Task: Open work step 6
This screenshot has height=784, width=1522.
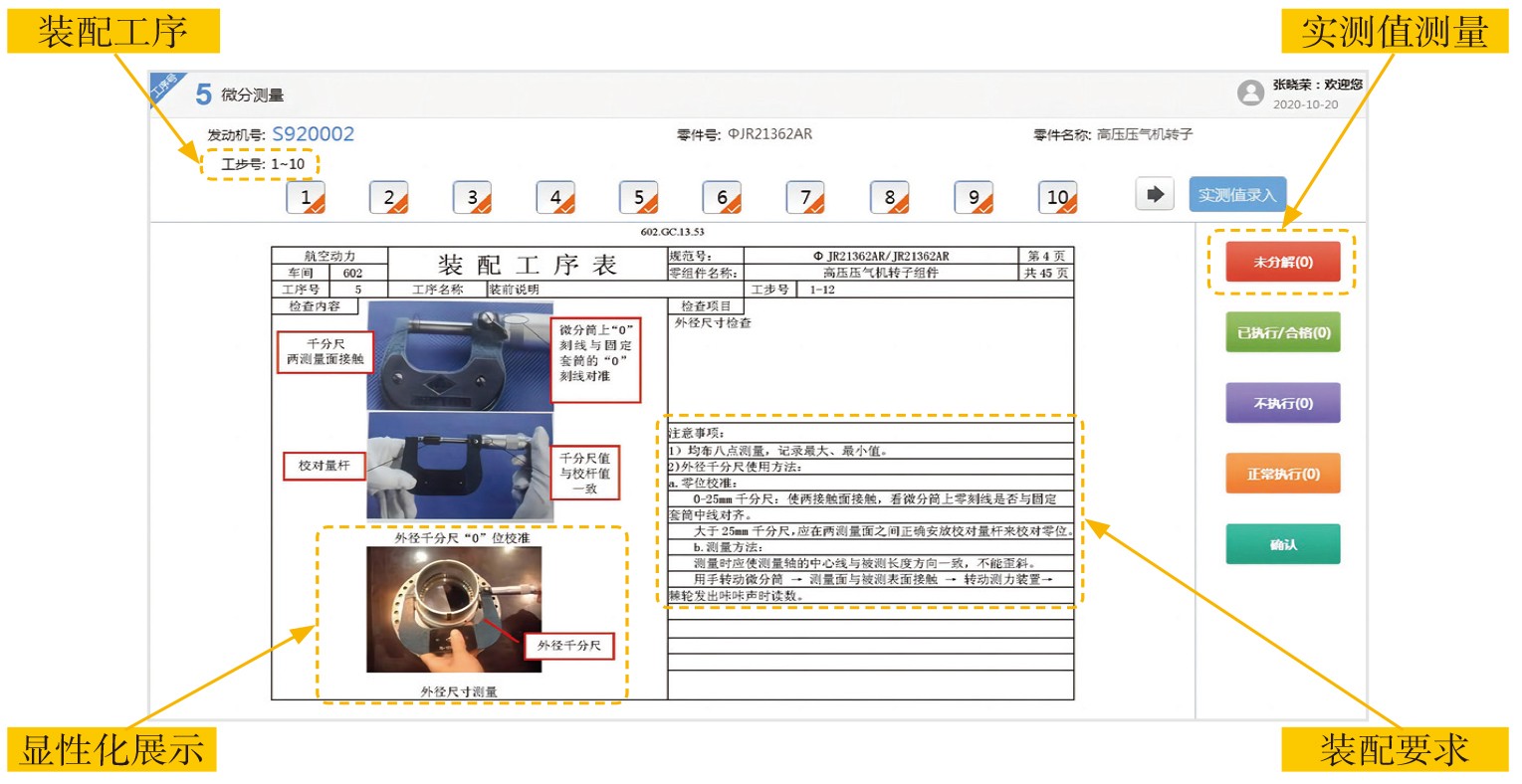Action: [723, 198]
